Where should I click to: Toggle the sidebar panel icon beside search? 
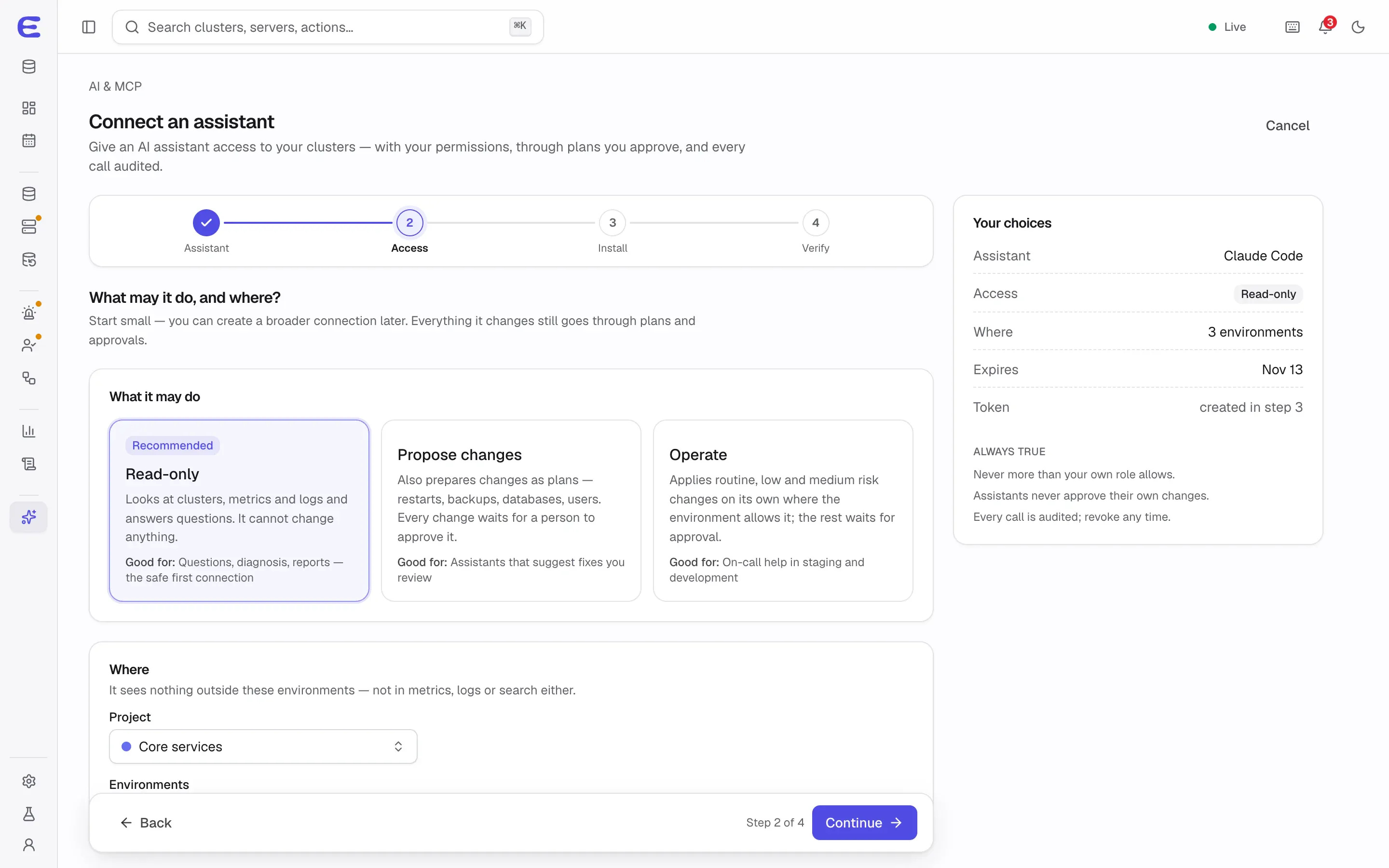tap(88, 27)
